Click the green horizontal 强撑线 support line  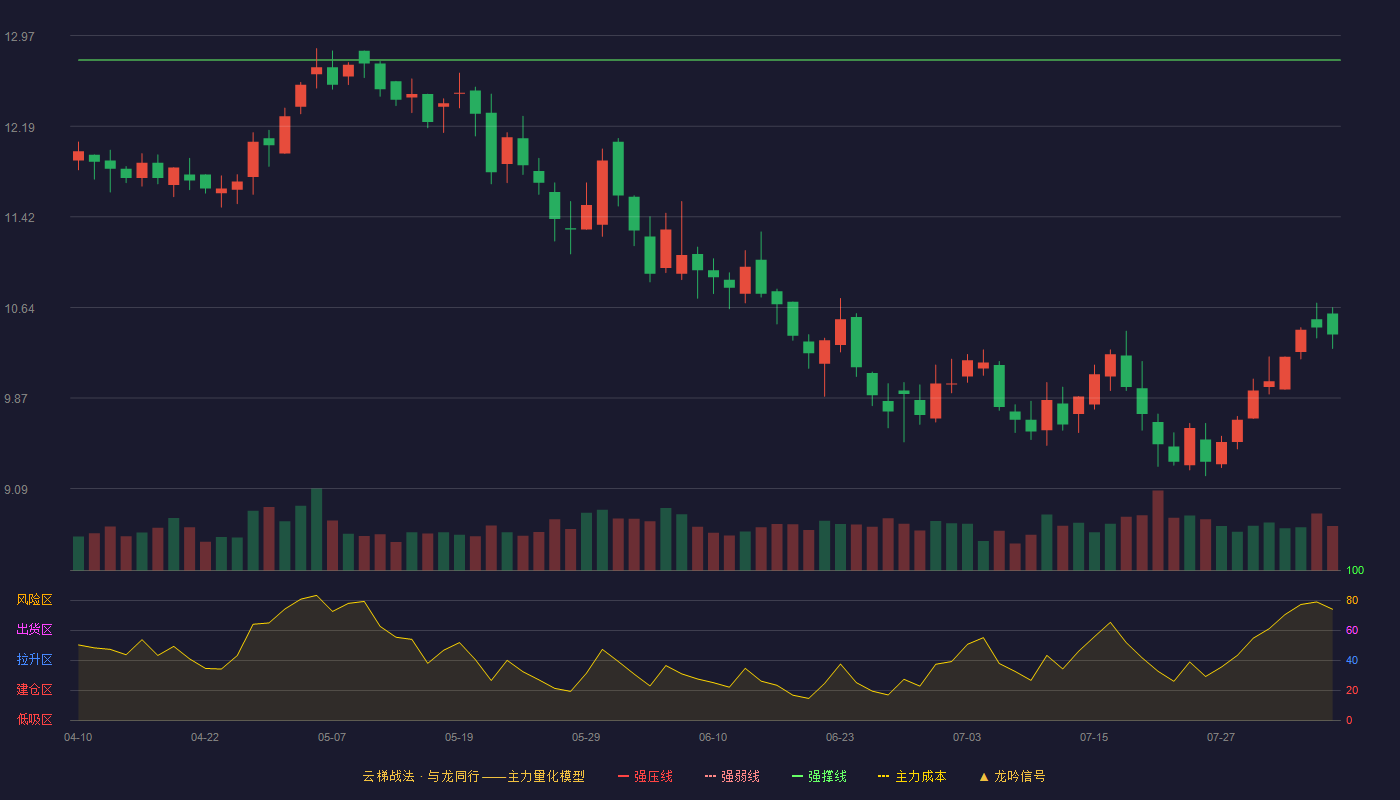709,60
